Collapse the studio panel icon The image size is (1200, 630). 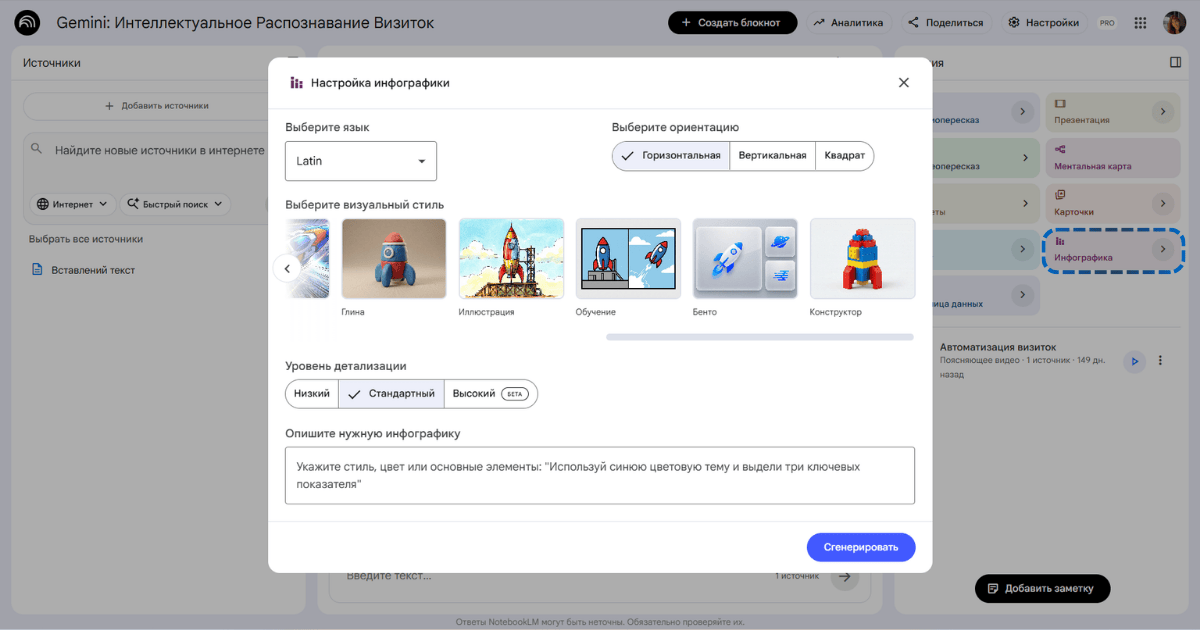point(1175,62)
